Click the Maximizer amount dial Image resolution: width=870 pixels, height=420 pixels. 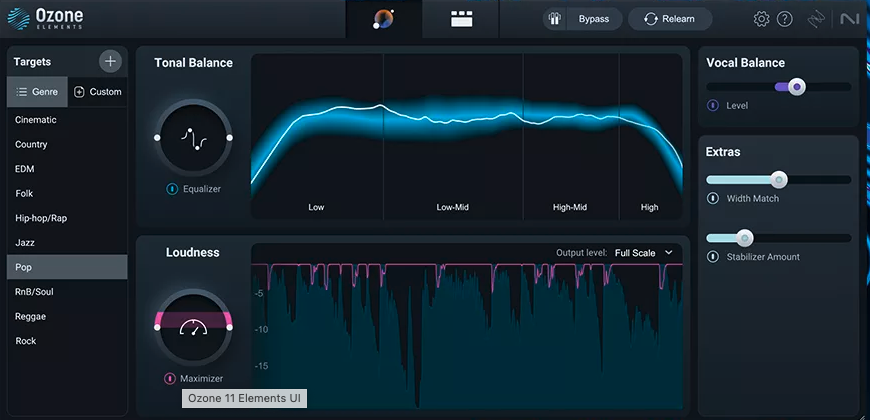[x=193, y=327]
